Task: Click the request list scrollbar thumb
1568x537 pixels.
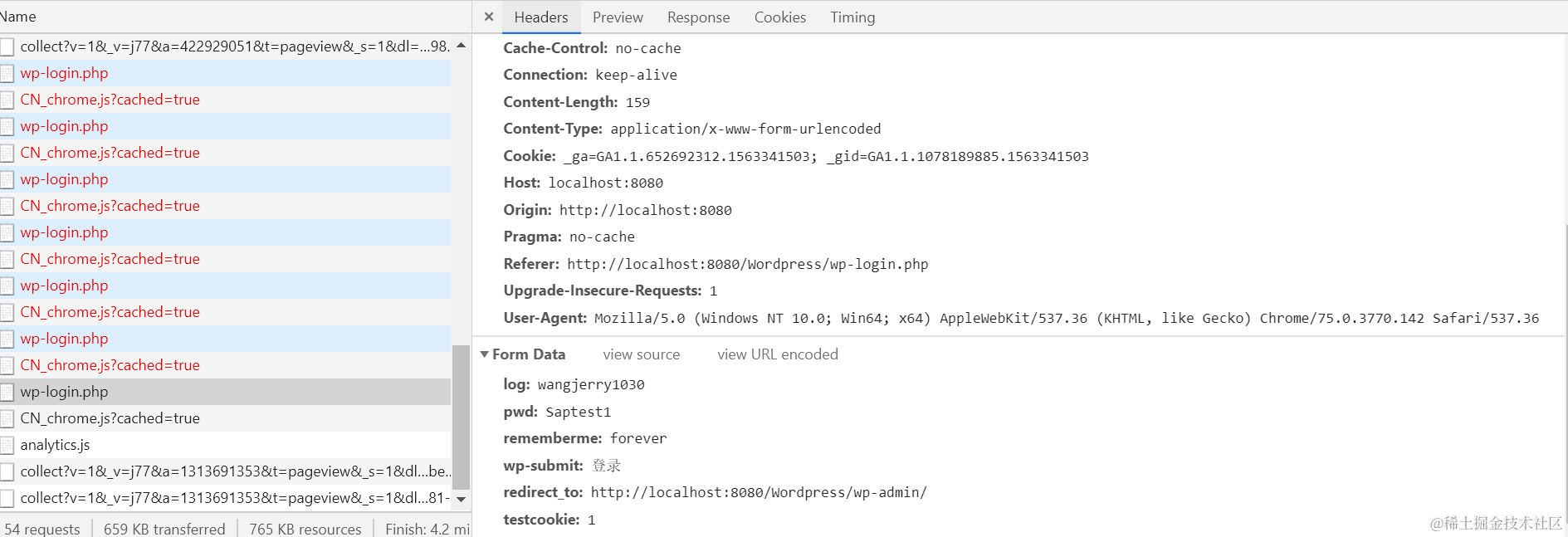Action: coord(462,417)
